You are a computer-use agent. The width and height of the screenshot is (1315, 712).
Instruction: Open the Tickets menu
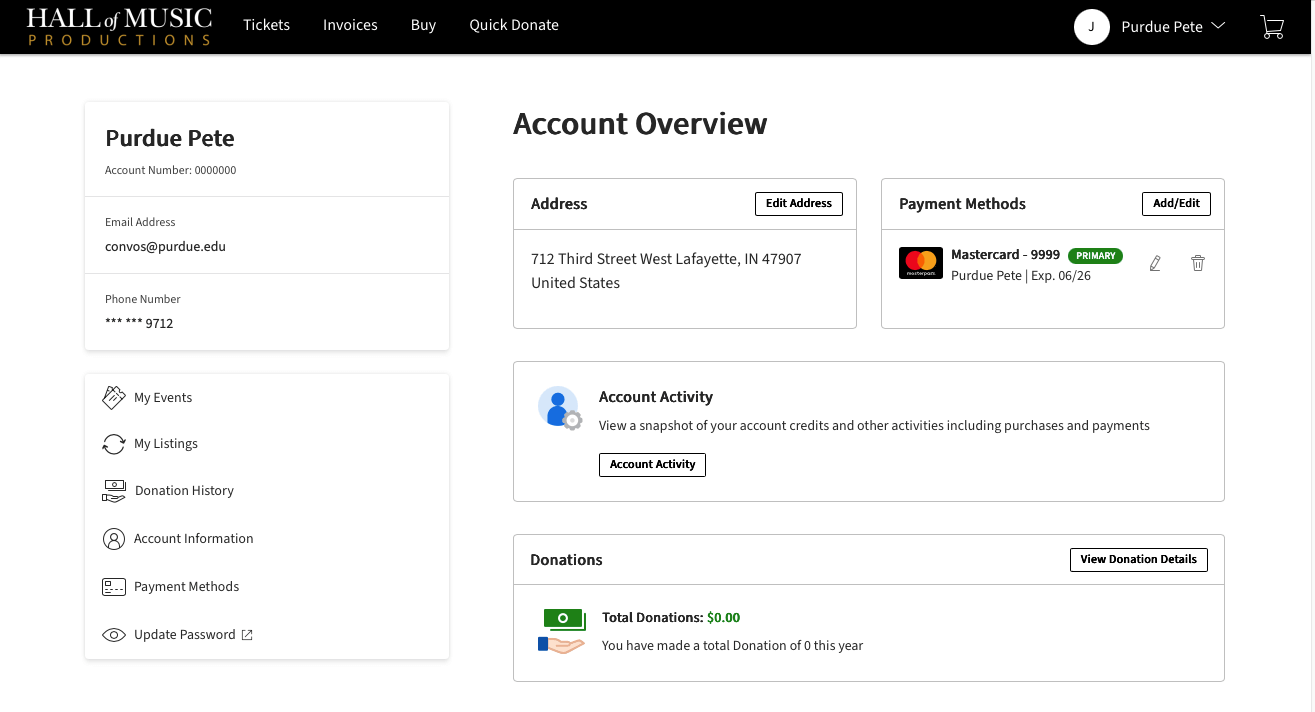click(x=267, y=25)
